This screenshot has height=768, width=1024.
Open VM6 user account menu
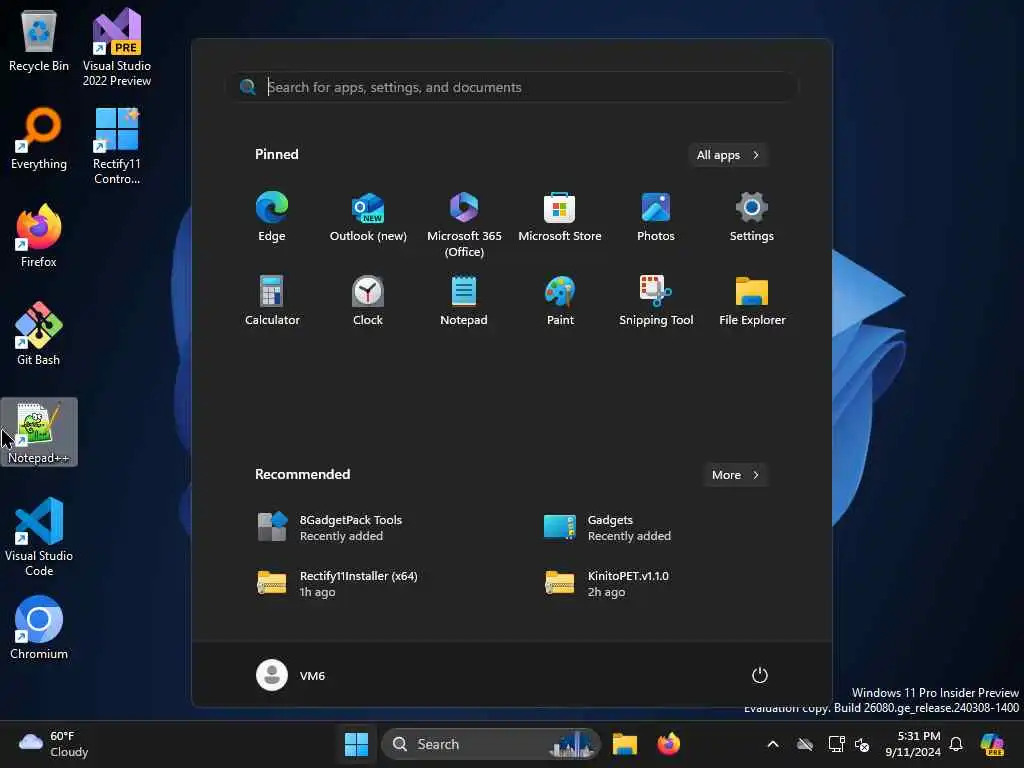(291, 675)
